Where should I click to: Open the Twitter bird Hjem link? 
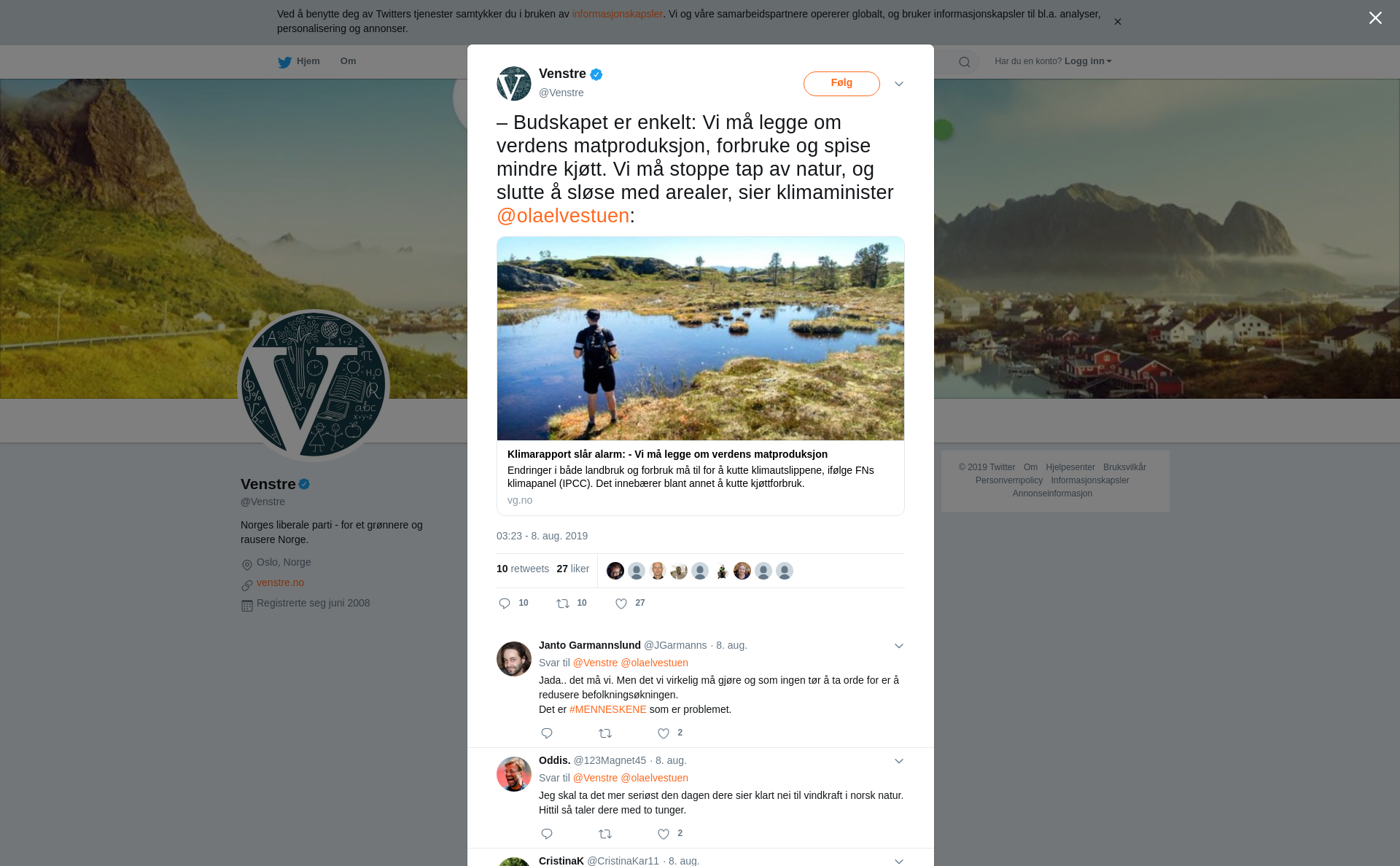tap(299, 62)
